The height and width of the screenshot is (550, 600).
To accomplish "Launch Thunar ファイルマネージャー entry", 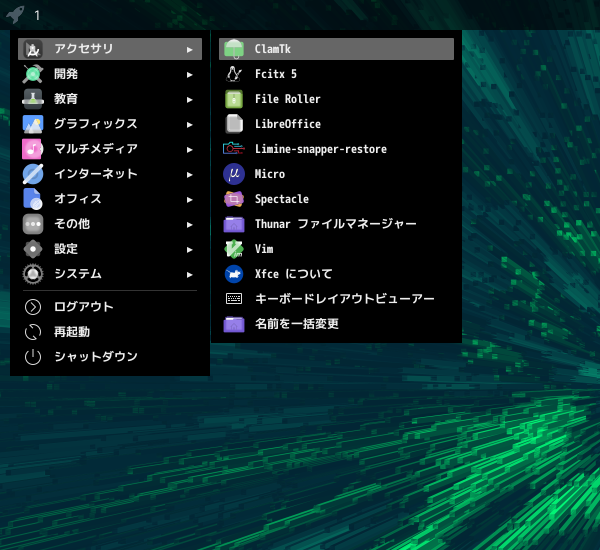I will coord(336,224).
